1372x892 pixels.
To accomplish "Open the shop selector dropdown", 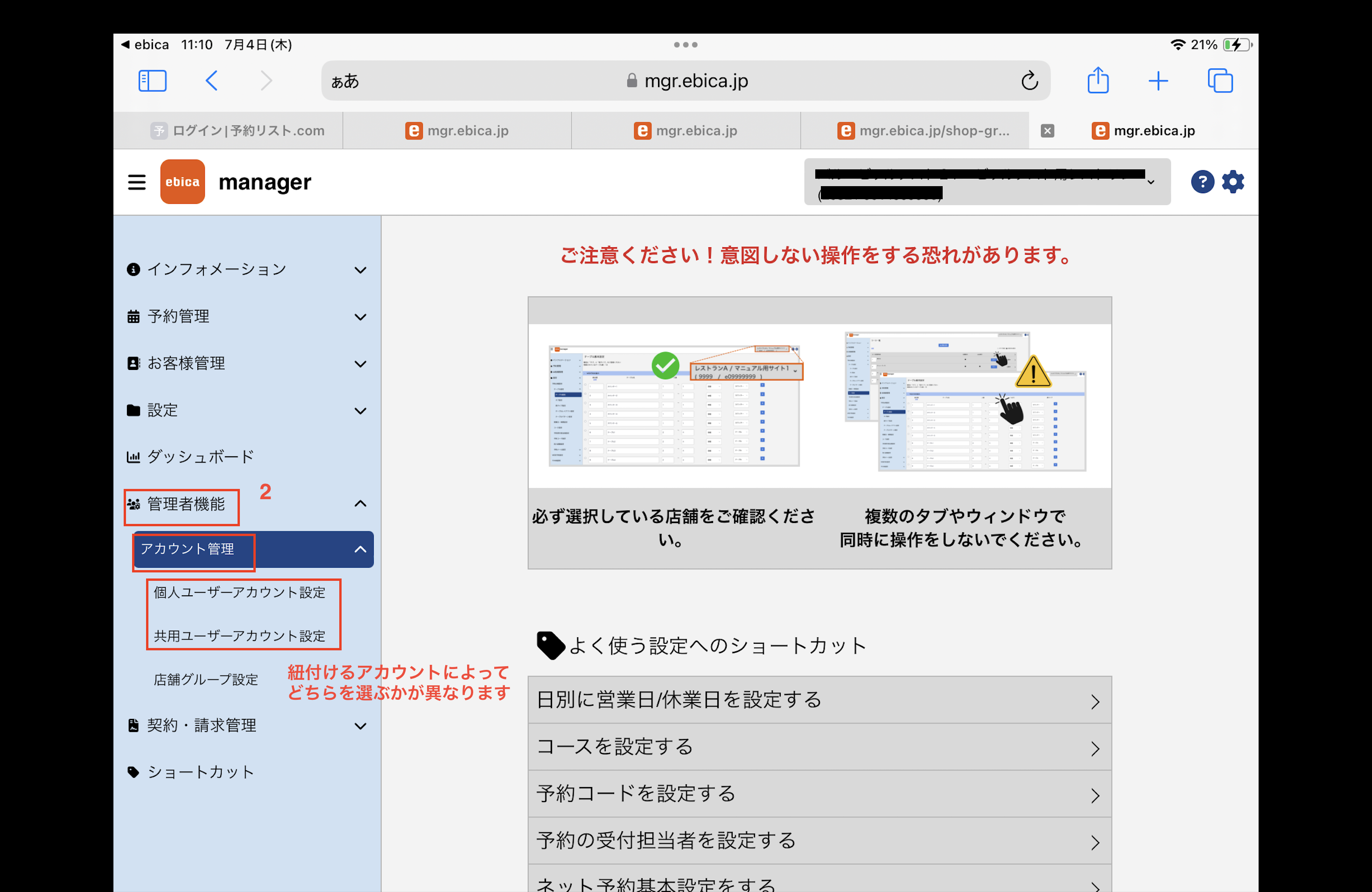I will point(987,181).
